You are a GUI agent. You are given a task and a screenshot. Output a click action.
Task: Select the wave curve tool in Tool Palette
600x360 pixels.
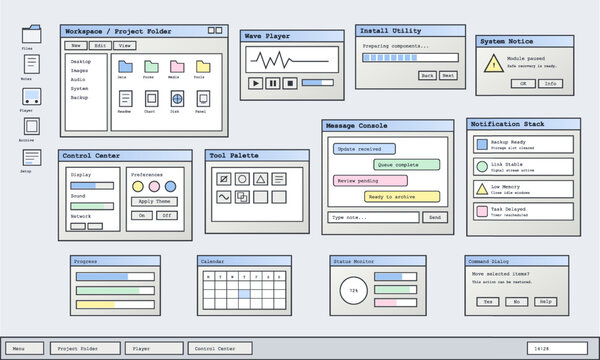(x=224, y=197)
